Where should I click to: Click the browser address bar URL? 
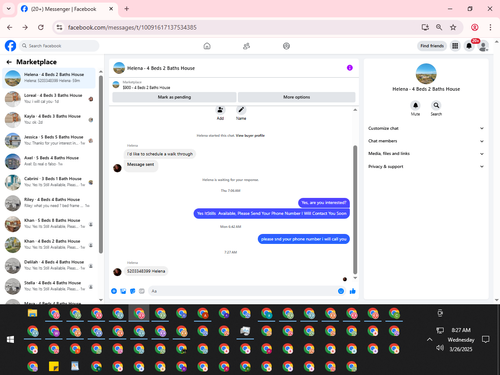point(132,27)
